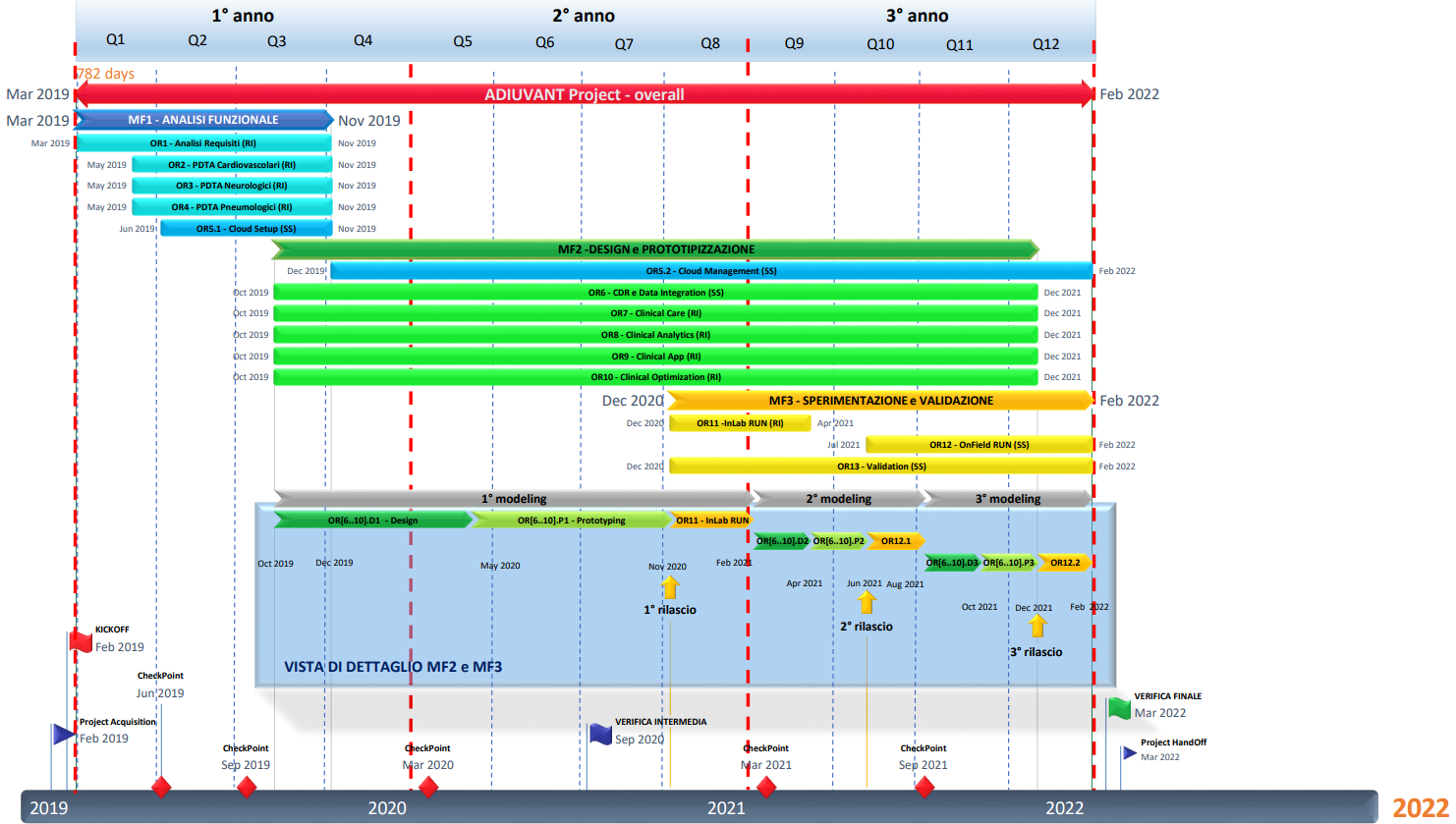Click the Project HandOff flag icon

point(1129,752)
